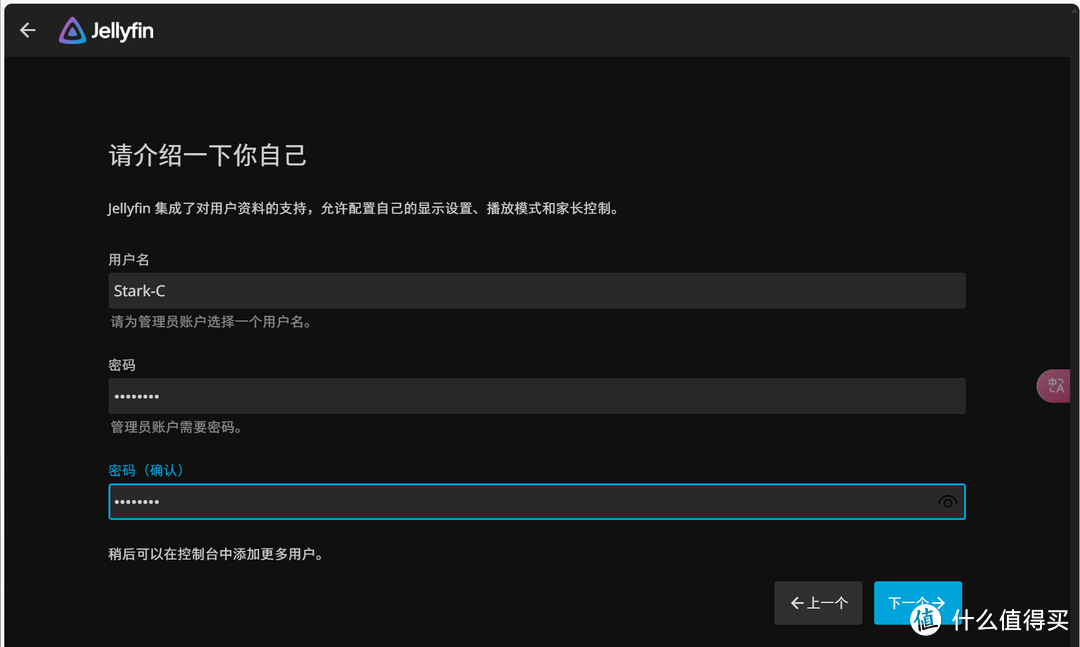Select the Jellyfin wordmark in the header

pos(123,30)
